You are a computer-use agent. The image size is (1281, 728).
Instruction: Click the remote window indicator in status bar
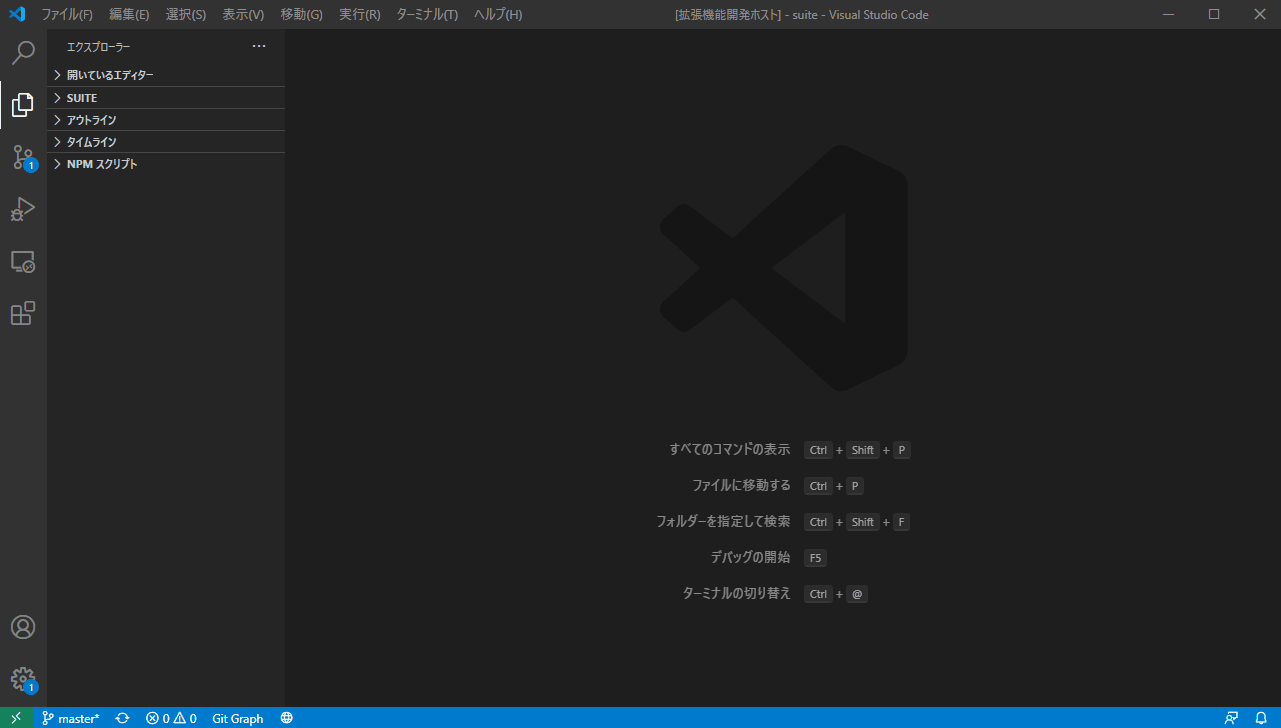16,718
